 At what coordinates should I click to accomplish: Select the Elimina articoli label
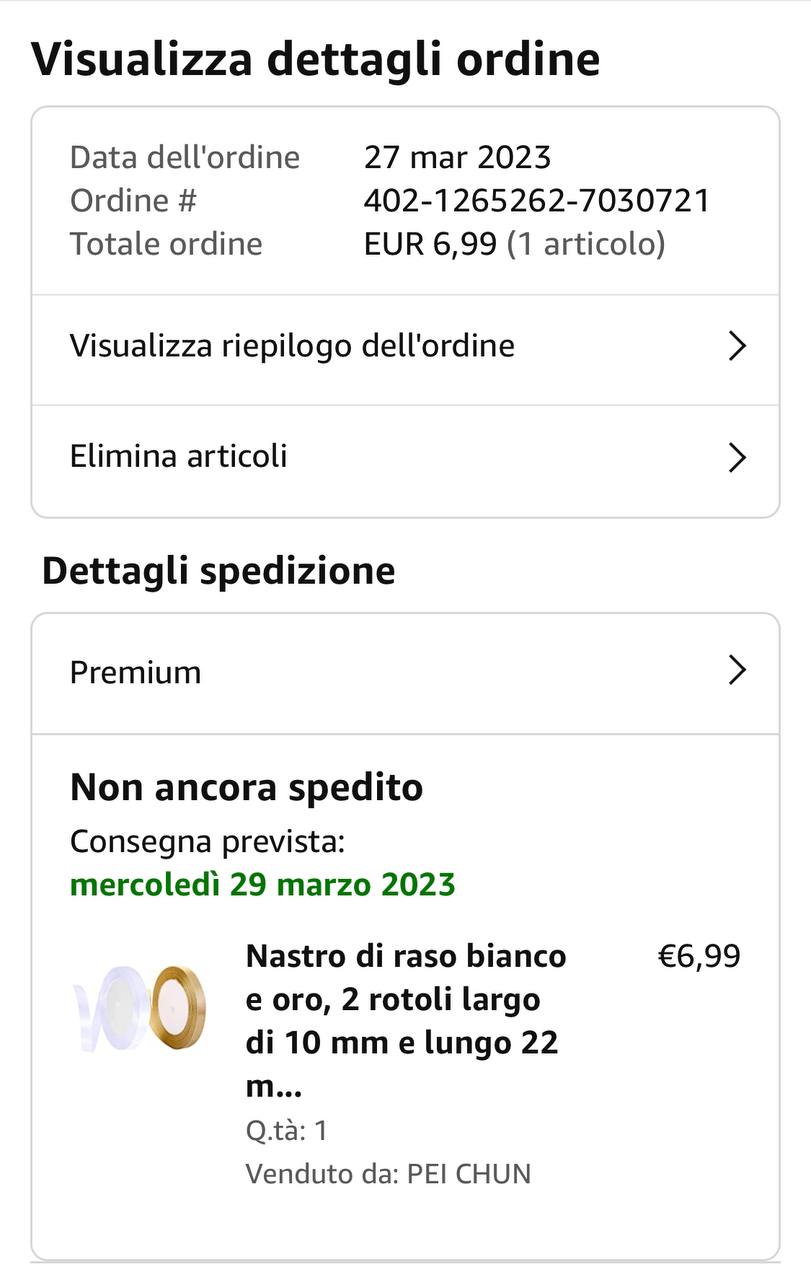click(x=179, y=456)
